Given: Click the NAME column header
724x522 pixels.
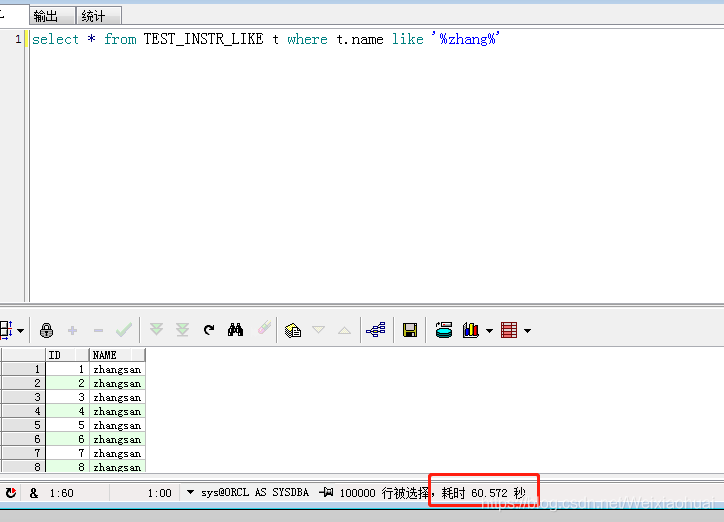Looking at the screenshot, I should [116, 355].
